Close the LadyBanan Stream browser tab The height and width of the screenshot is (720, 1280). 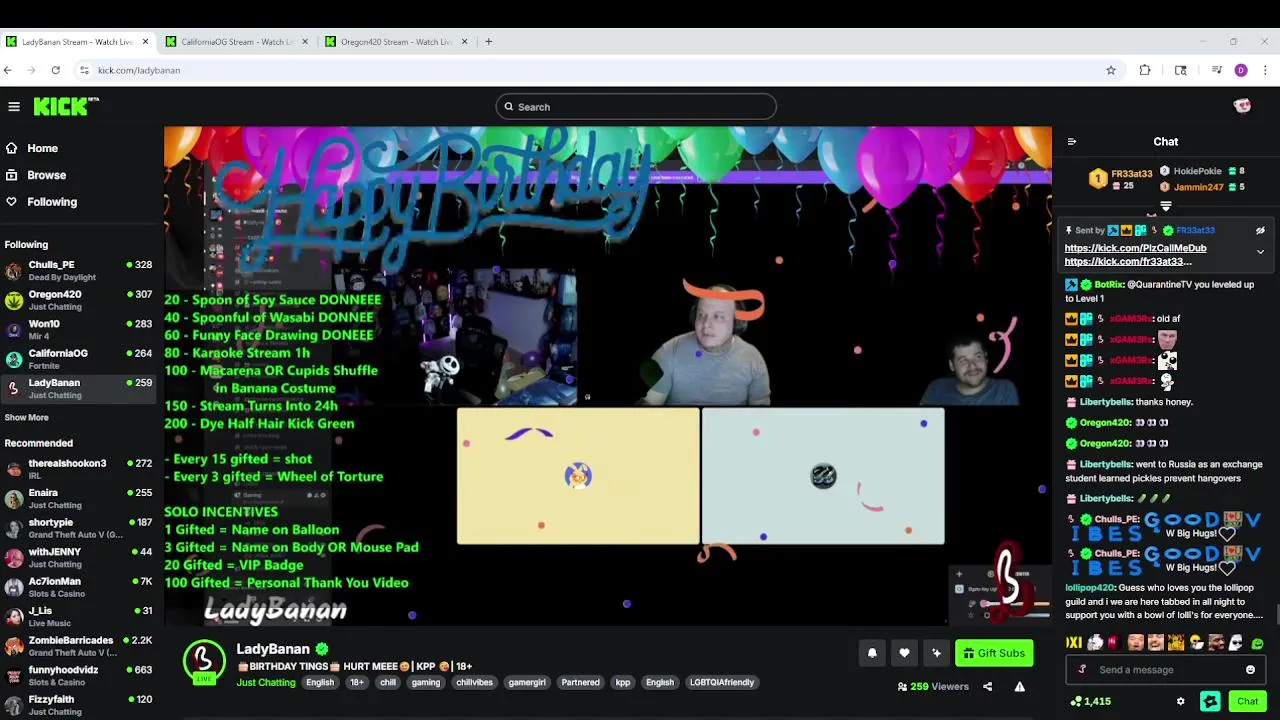(x=146, y=42)
